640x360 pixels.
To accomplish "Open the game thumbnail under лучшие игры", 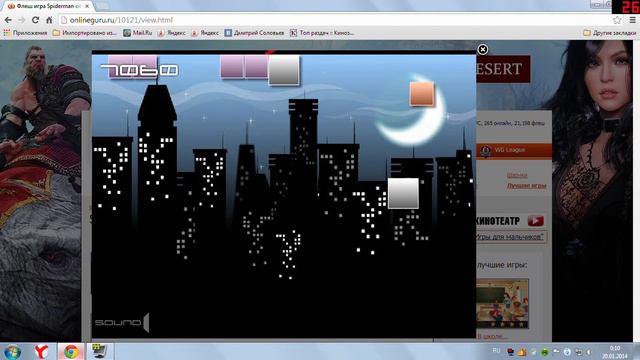I will point(502,304).
